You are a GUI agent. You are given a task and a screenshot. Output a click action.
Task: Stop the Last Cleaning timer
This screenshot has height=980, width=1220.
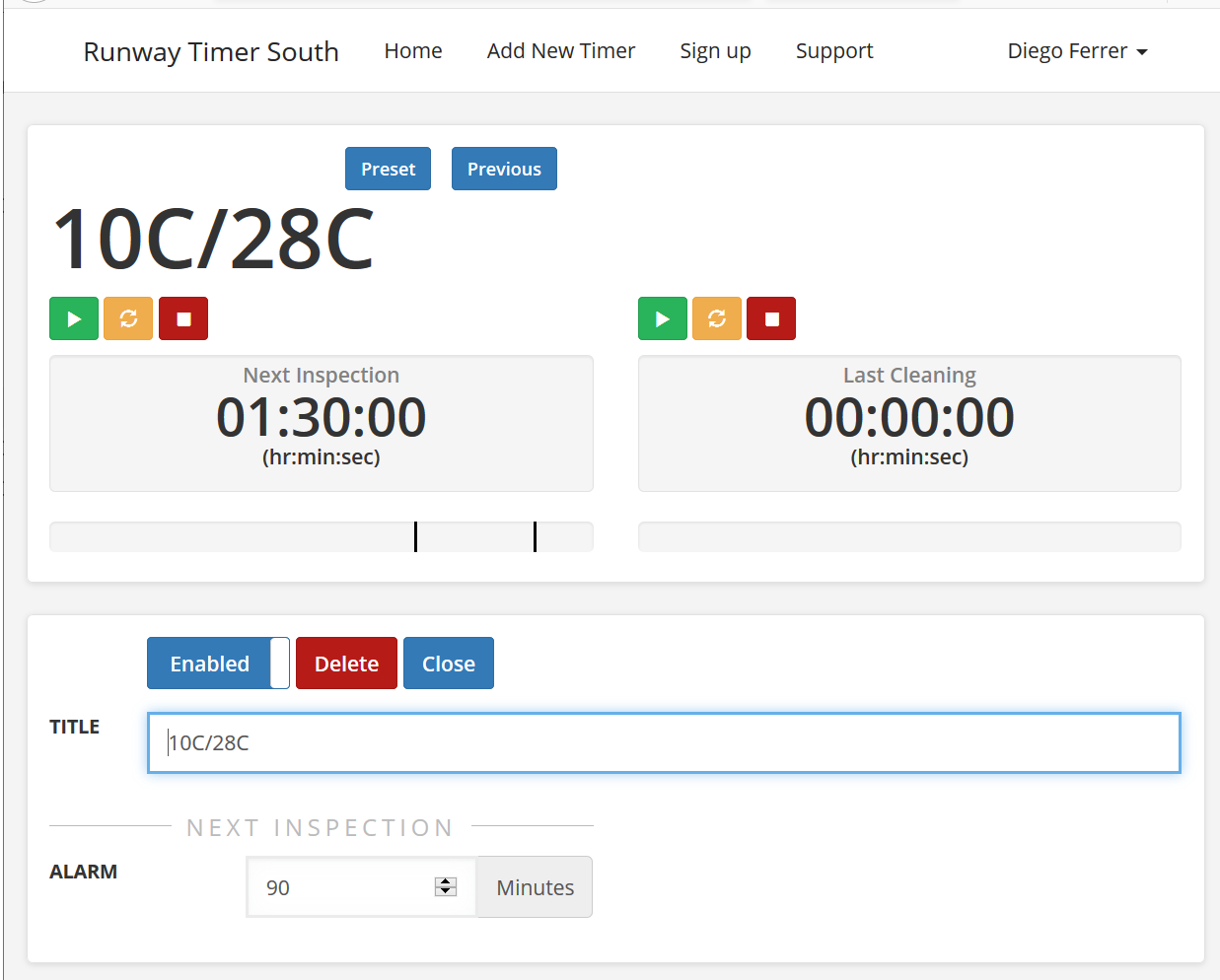coord(771,318)
